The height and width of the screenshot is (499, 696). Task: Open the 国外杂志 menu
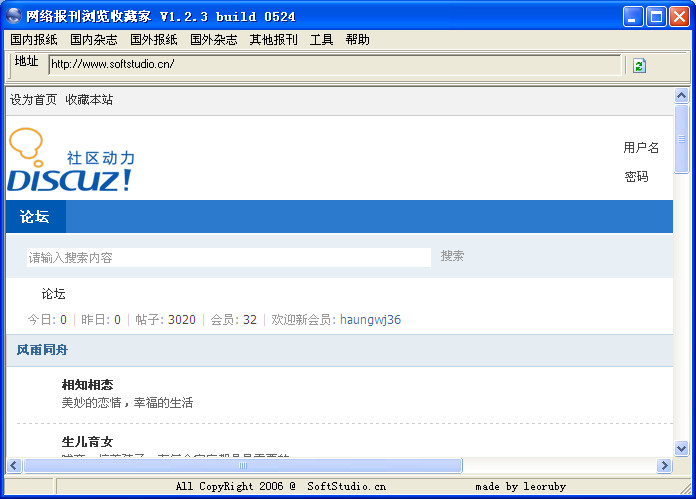tap(214, 40)
